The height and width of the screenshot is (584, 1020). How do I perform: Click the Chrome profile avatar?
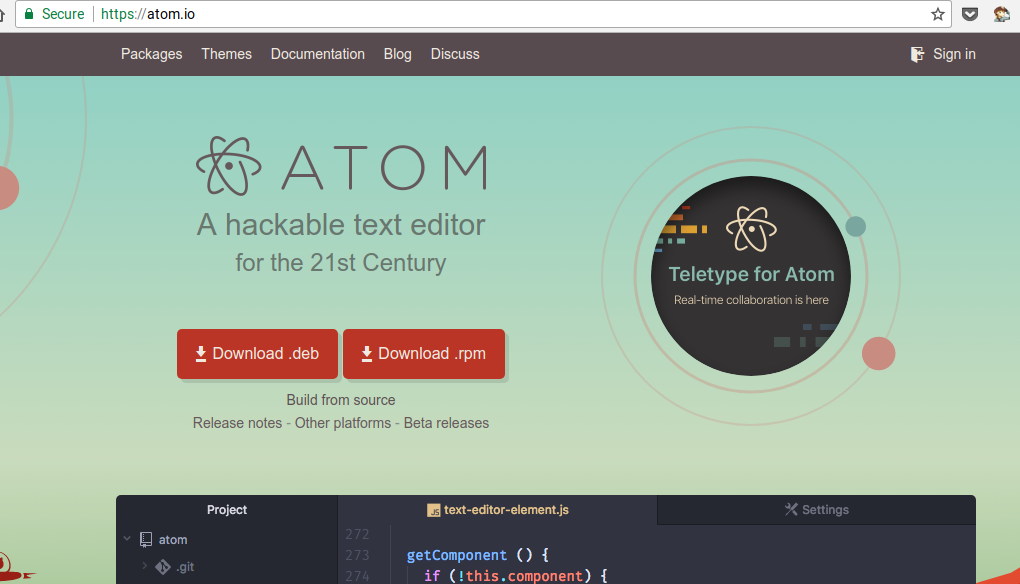1002,14
